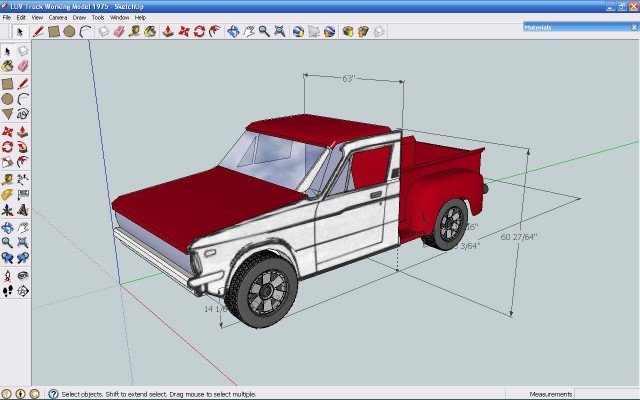Activate the Walk tool (footprints icon)
The width and height of the screenshot is (640, 400).
pyautogui.click(x=8, y=291)
